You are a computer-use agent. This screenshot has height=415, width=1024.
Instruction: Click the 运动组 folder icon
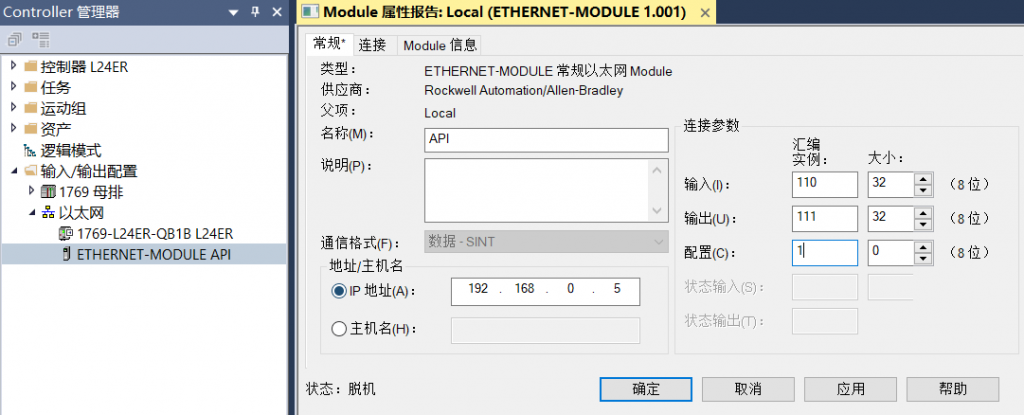[x=31, y=108]
